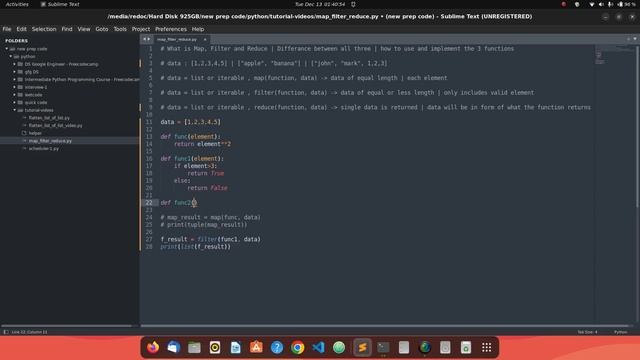The image size is (640, 360).
Task: Open scheduler-1.py in sidebar
Action: (x=44, y=149)
